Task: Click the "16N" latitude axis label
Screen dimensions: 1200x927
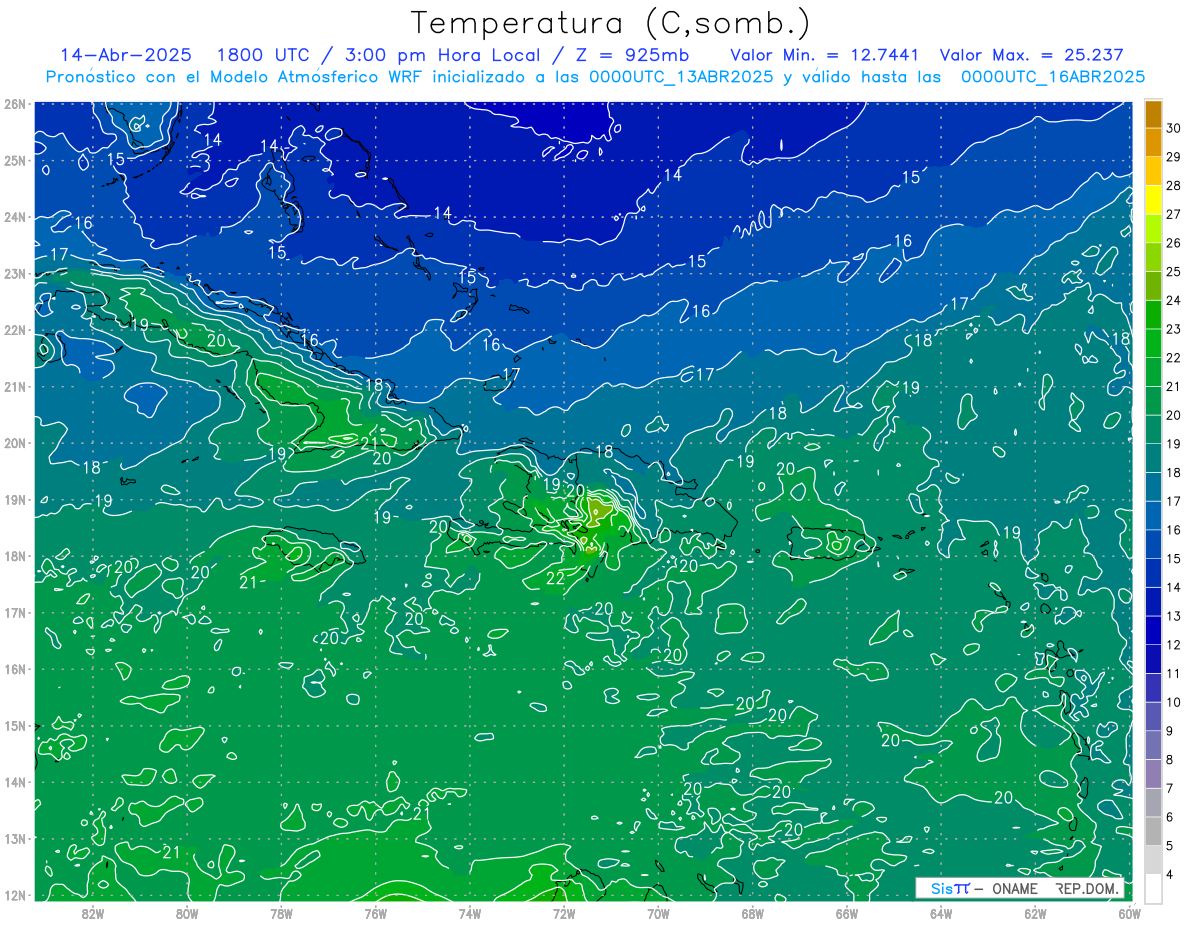Action: [15, 669]
